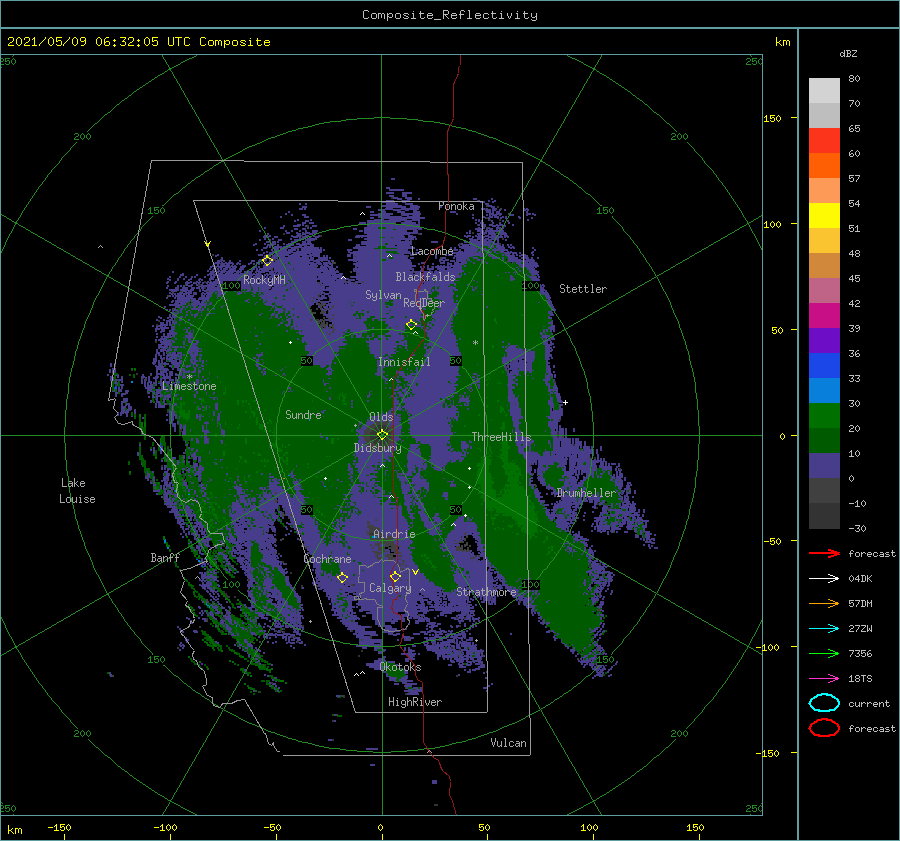
Task: Select the orange 57-60 dBZ swatch
Action: point(824,165)
